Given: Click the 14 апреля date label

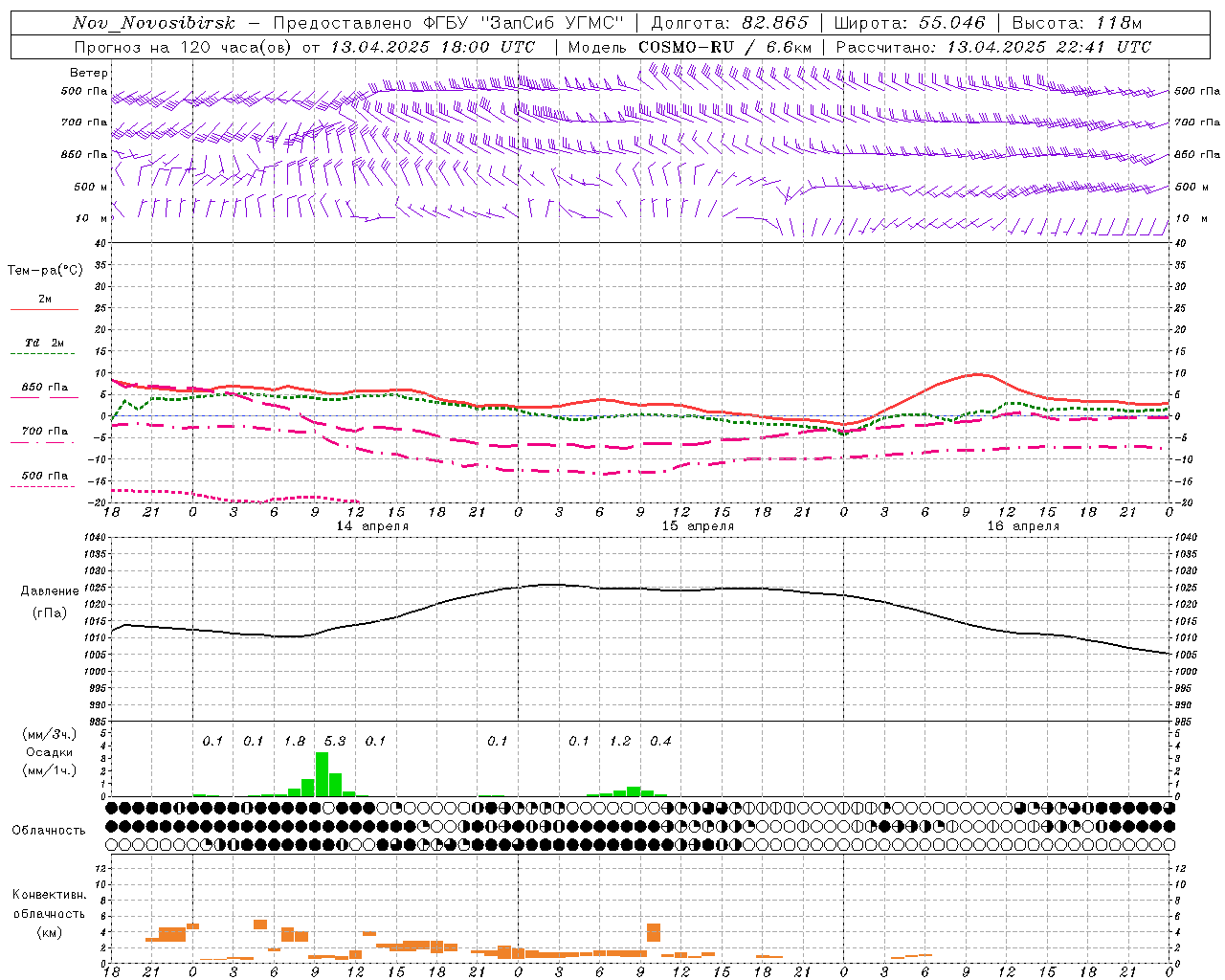Looking at the screenshot, I should 372,526.
